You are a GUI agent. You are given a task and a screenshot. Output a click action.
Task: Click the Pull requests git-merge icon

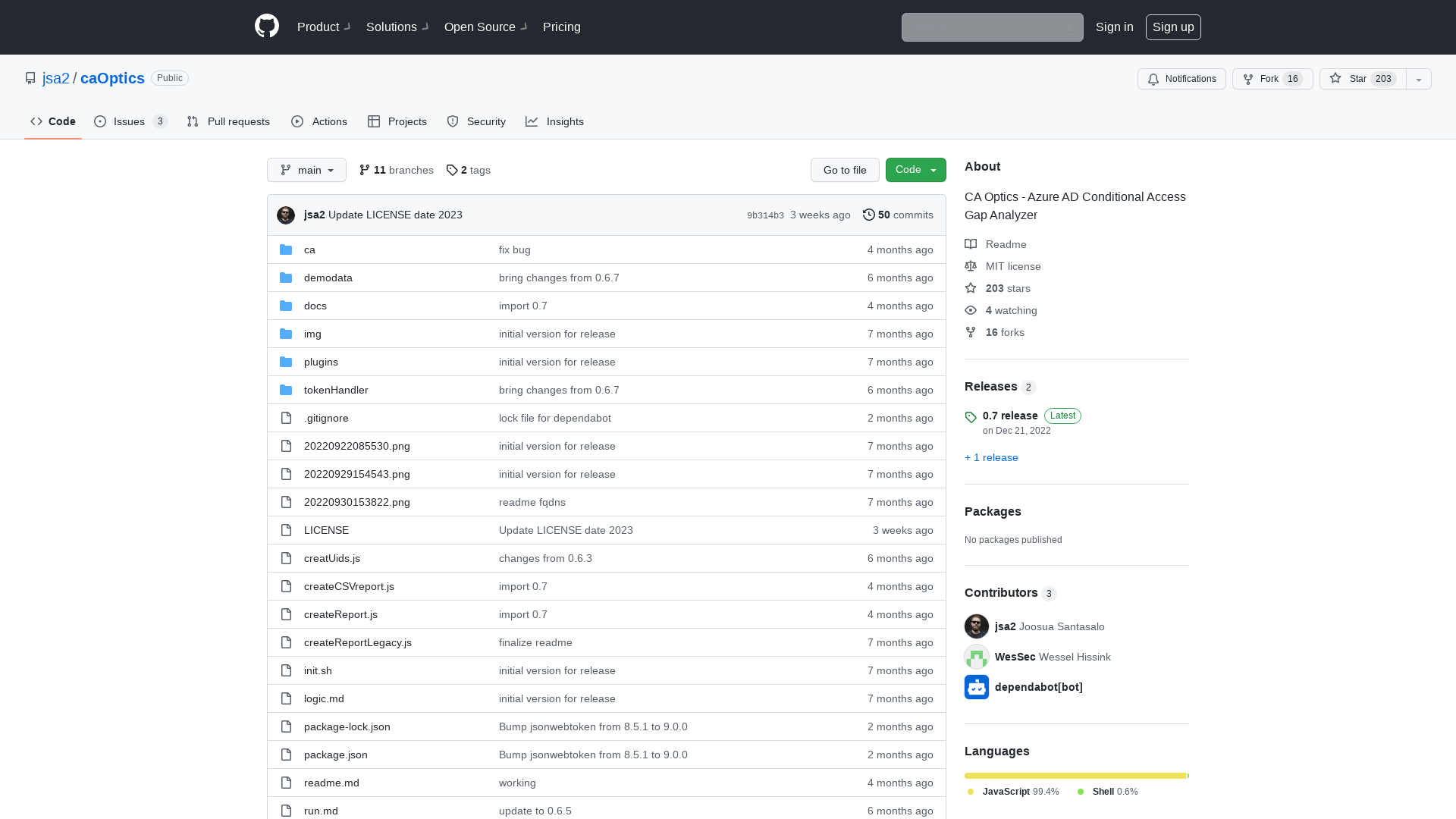click(x=194, y=122)
